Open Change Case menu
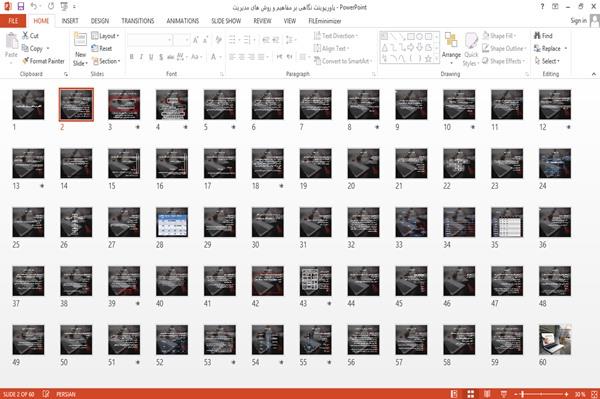The width and height of the screenshot is (600, 399). 196,57
